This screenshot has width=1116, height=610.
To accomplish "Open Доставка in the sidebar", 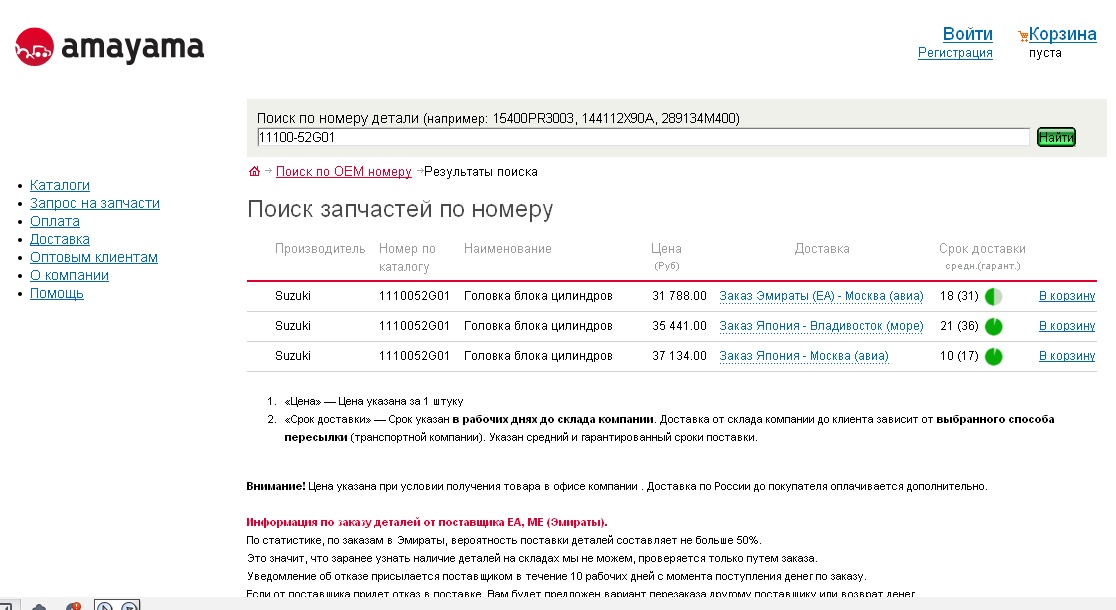I will click(60, 239).
